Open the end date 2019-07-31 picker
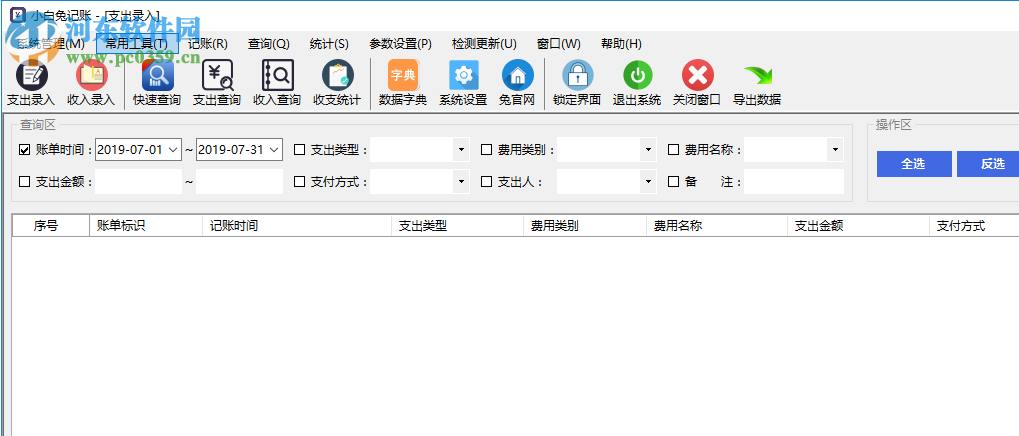 tap(275, 149)
